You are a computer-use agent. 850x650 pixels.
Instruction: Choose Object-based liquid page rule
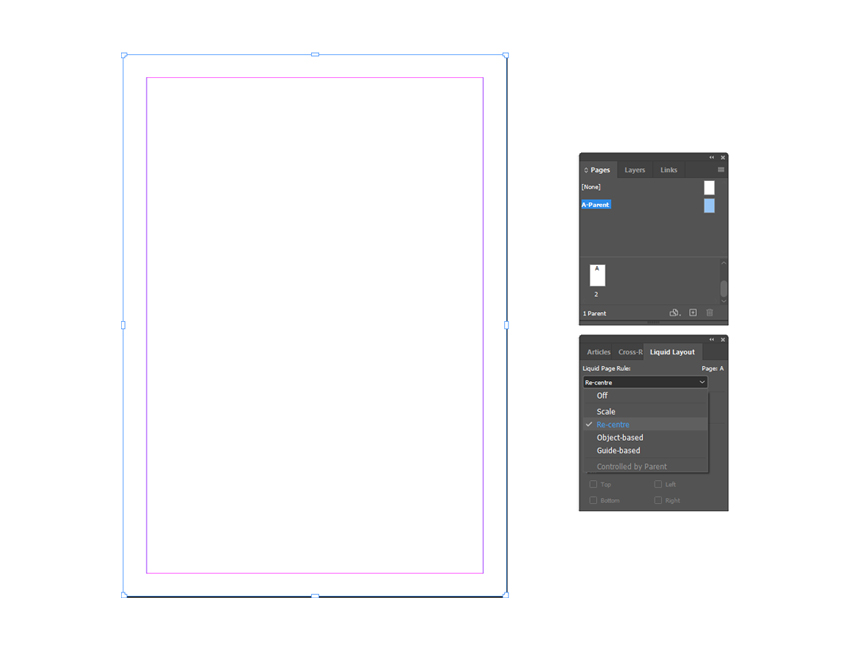[646, 437]
